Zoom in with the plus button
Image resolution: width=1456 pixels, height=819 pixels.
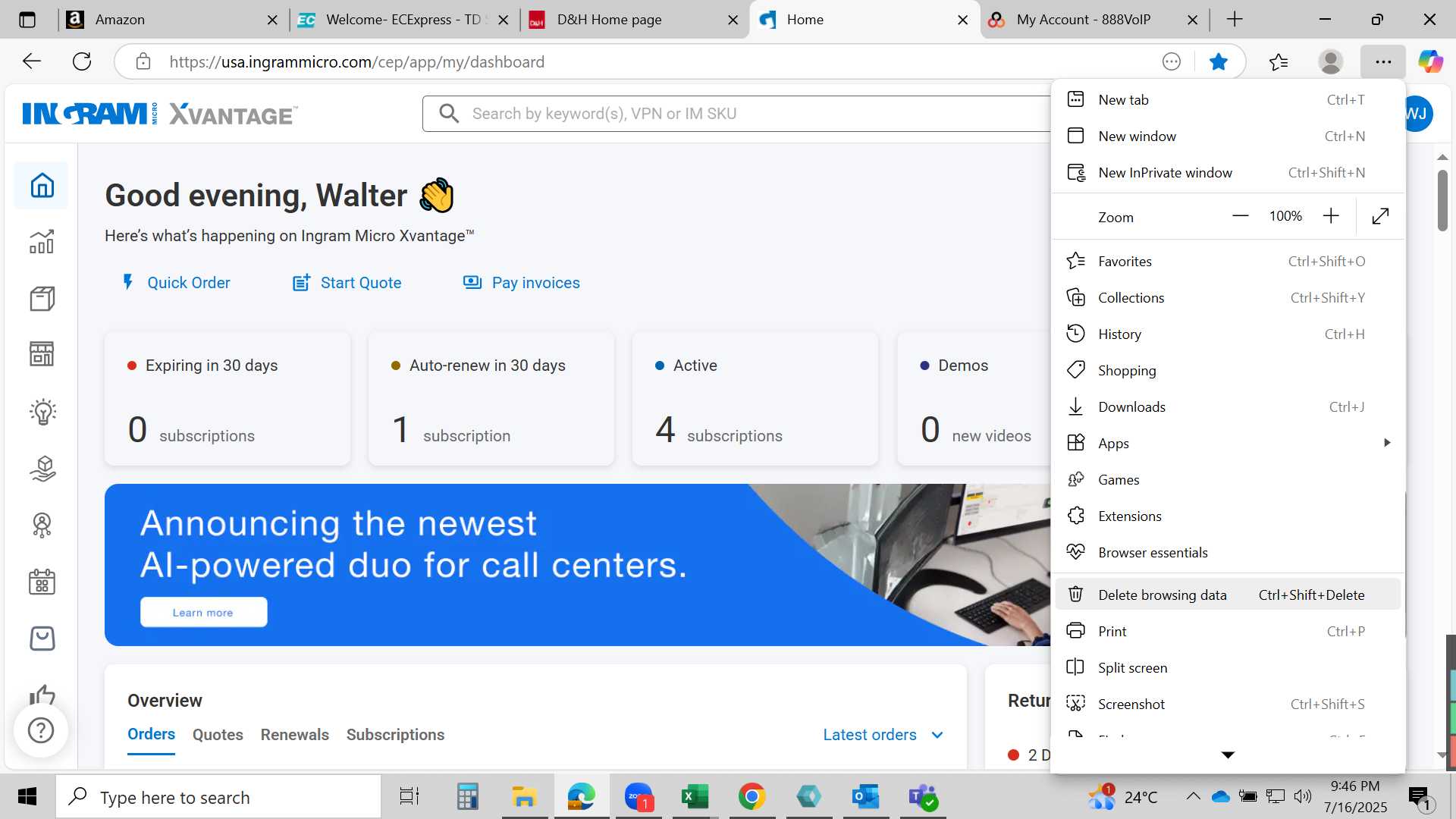pos(1331,216)
